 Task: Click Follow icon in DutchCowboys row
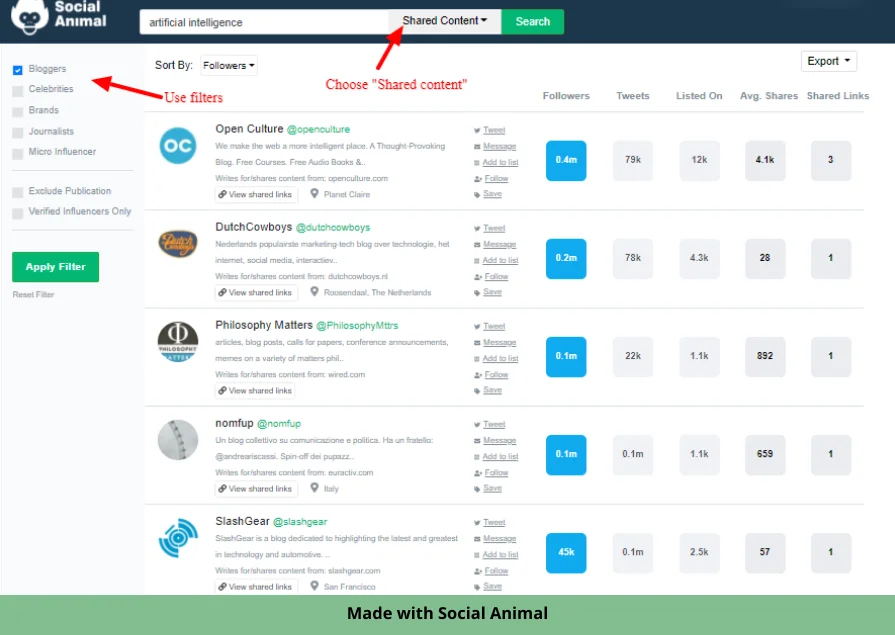point(477,277)
